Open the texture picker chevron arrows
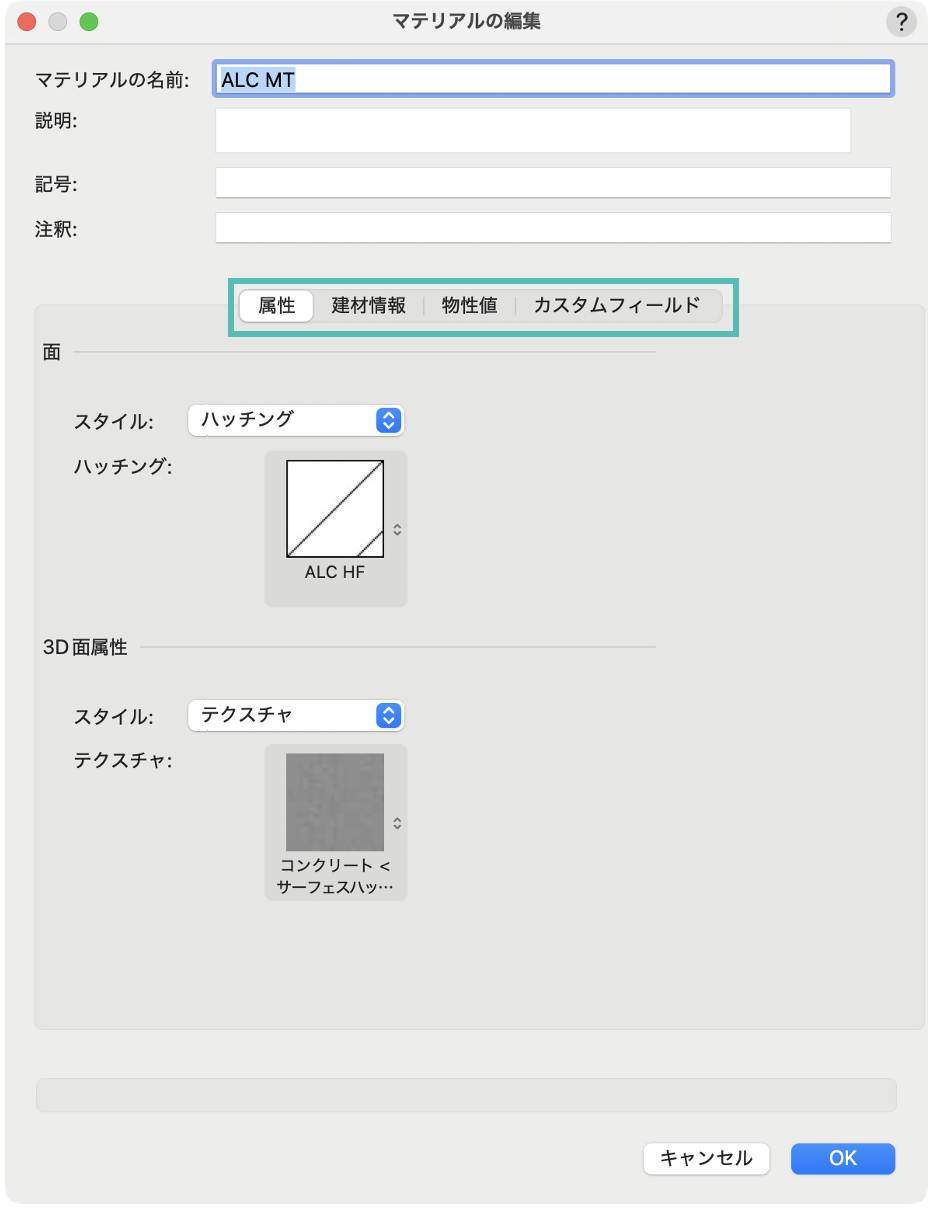 click(x=397, y=823)
